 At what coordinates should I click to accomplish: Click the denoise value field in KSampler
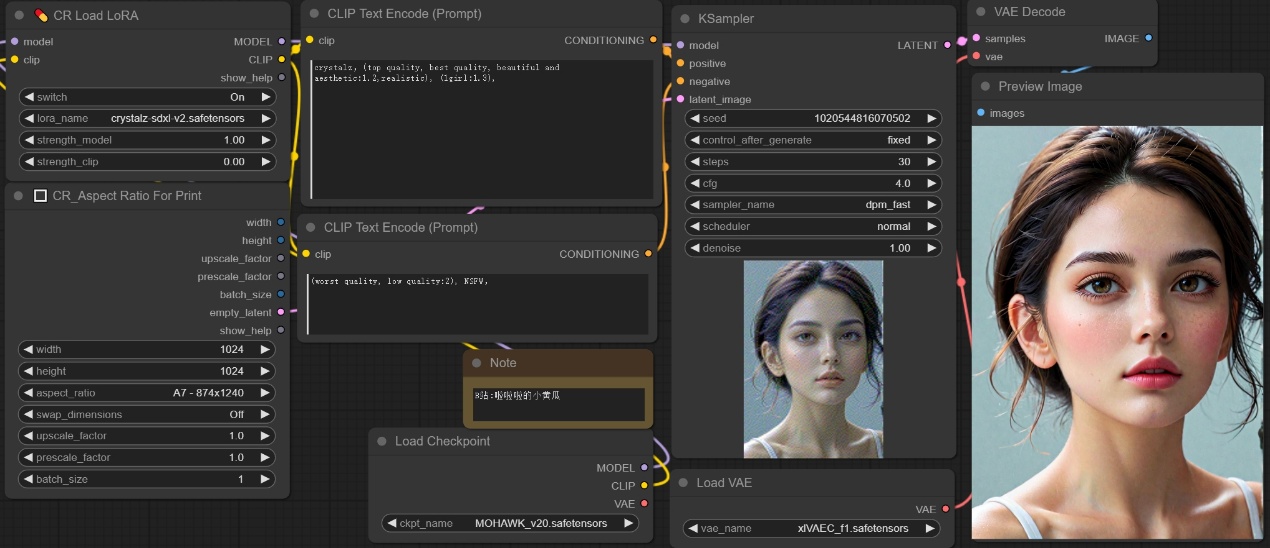pos(813,248)
